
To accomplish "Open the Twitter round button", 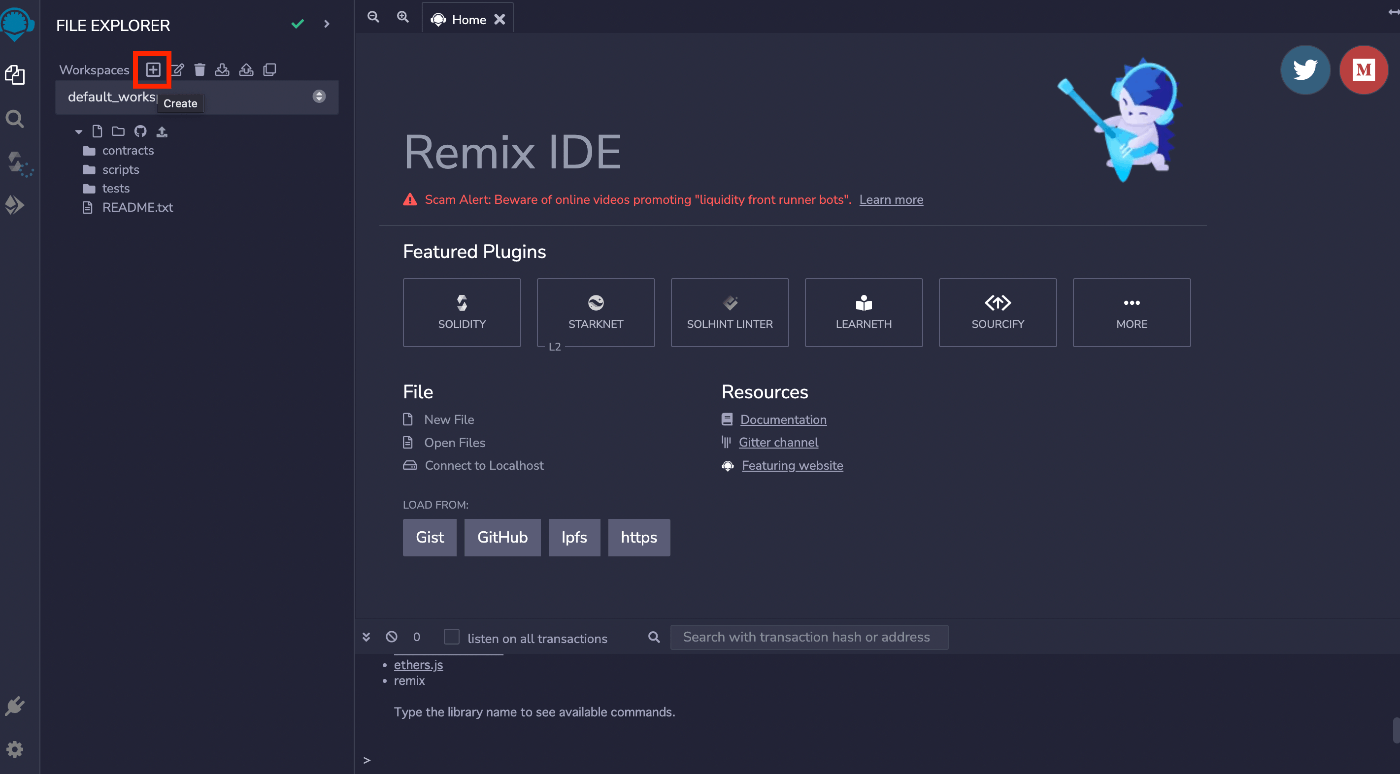I will coord(1305,70).
